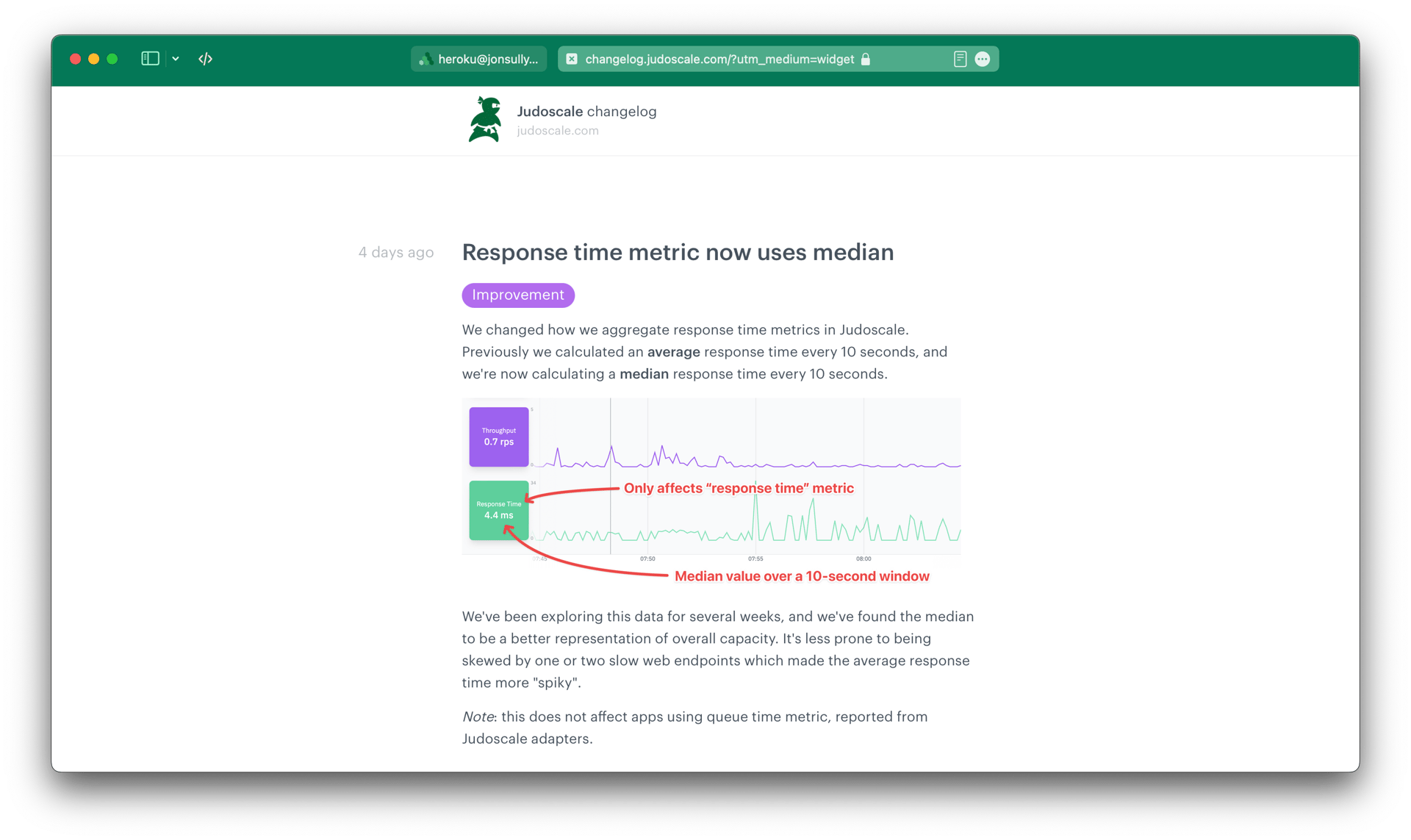The height and width of the screenshot is (840, 1411).
Task: Open the Reader view icon
Action: (959, 60)
